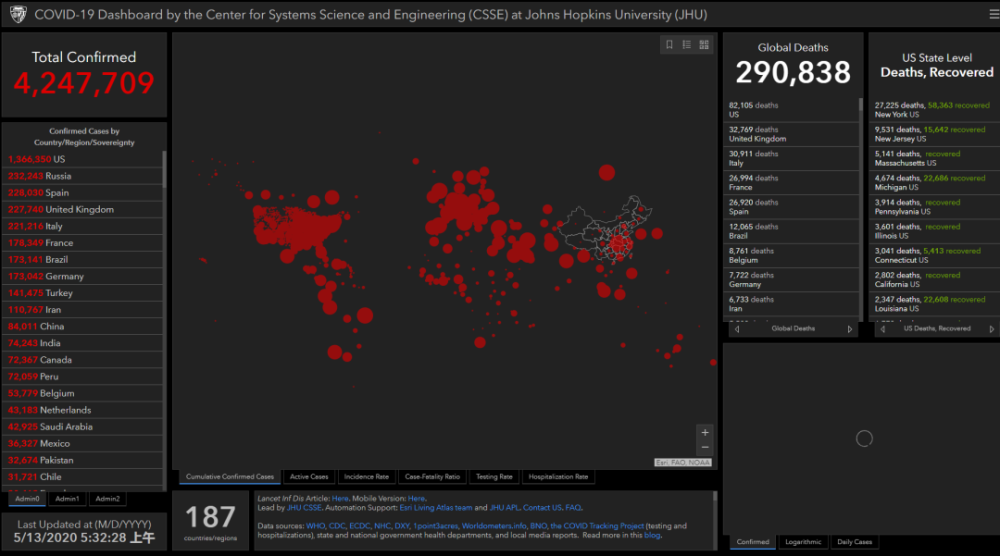Select United Kingdom in confirmed cases list
1000x556 pixels.
[83, 209]
